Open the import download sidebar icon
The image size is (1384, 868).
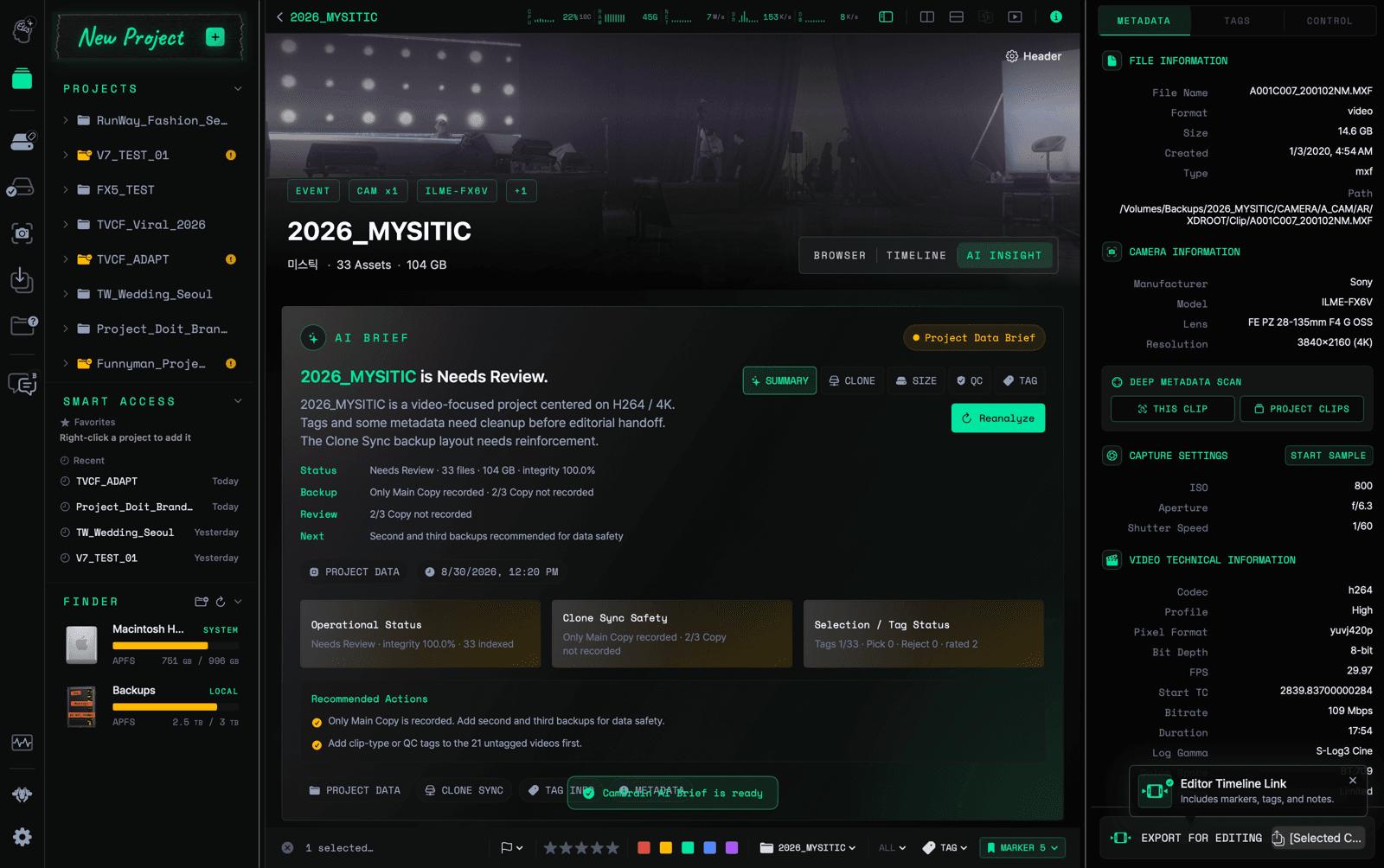click(x=22, y=279)
